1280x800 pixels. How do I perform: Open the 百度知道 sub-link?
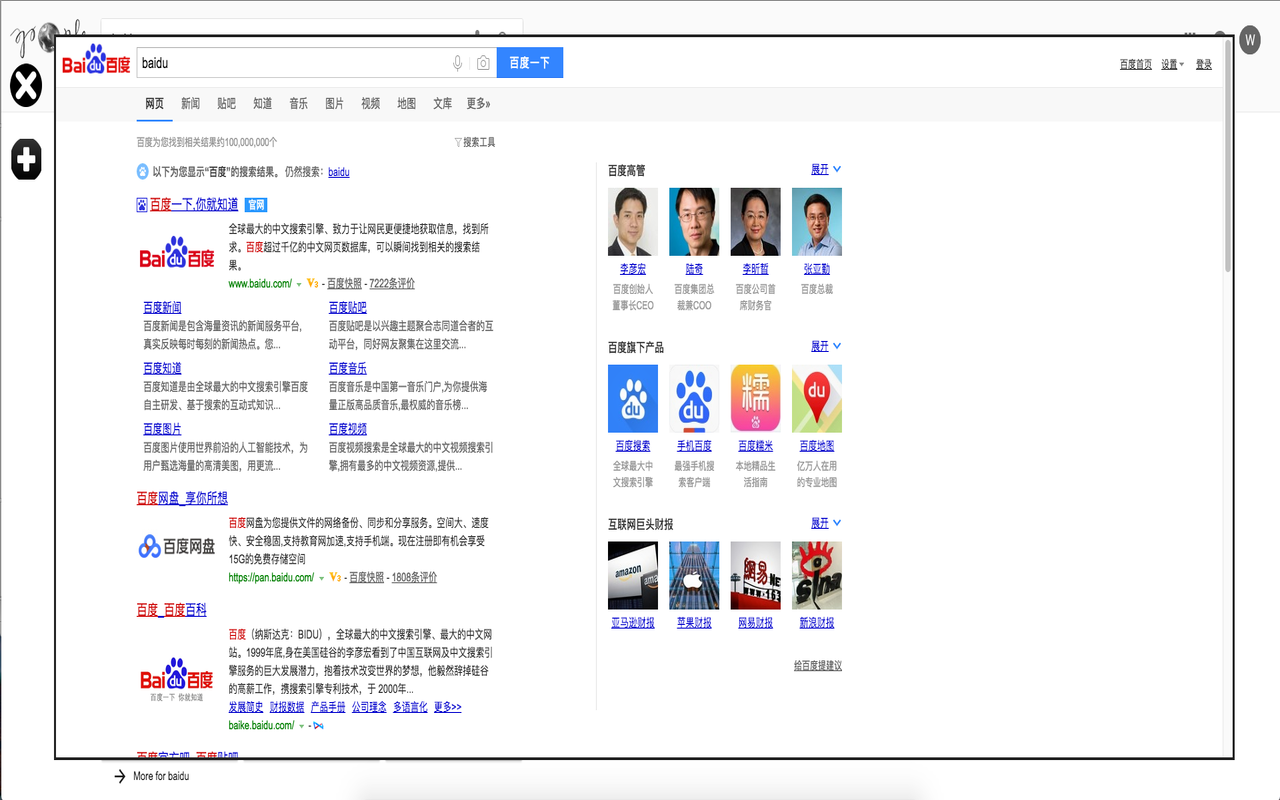pyautogui.click(x=162, y=369)
